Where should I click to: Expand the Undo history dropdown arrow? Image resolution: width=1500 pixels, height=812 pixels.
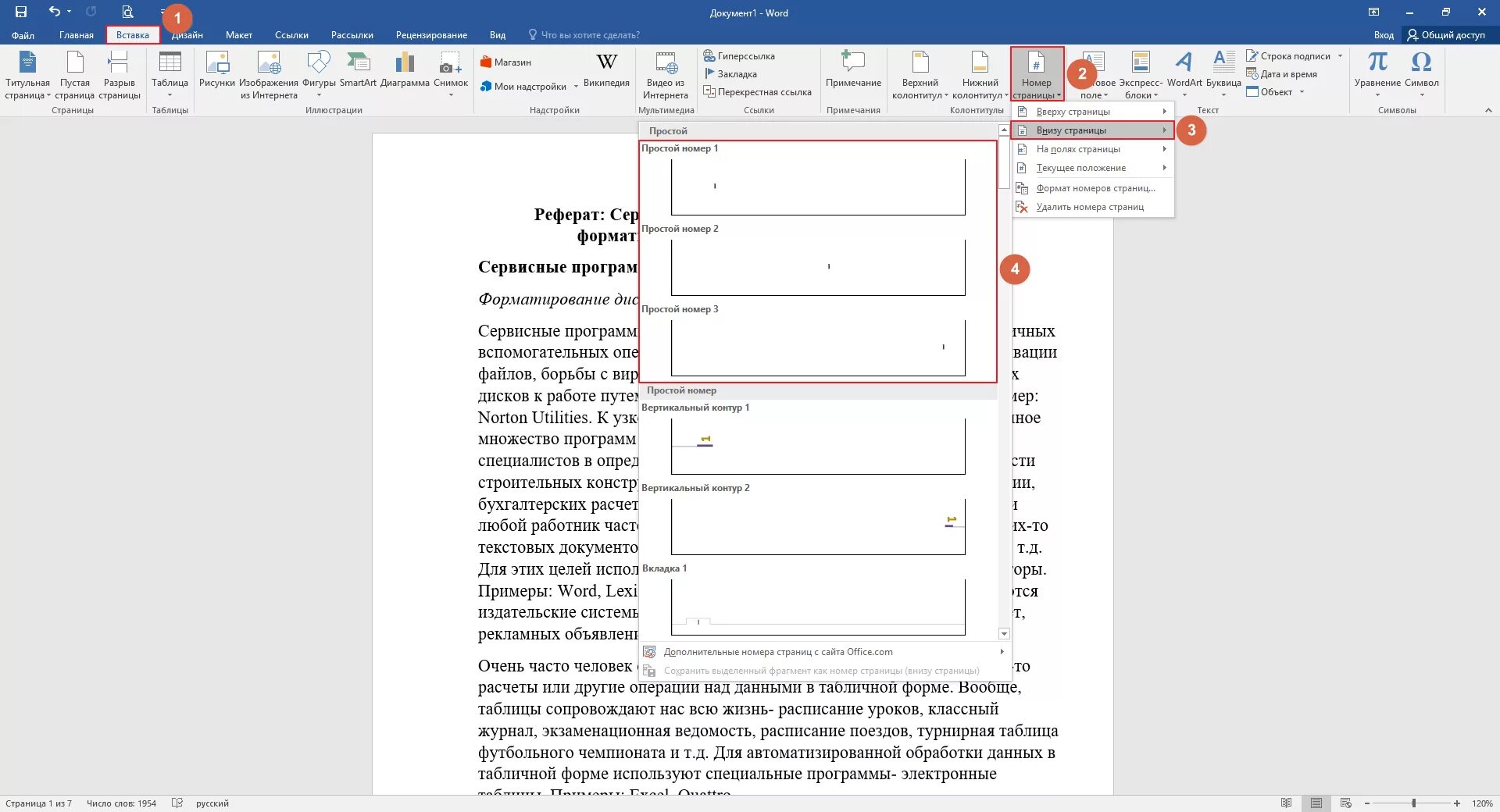69,12
